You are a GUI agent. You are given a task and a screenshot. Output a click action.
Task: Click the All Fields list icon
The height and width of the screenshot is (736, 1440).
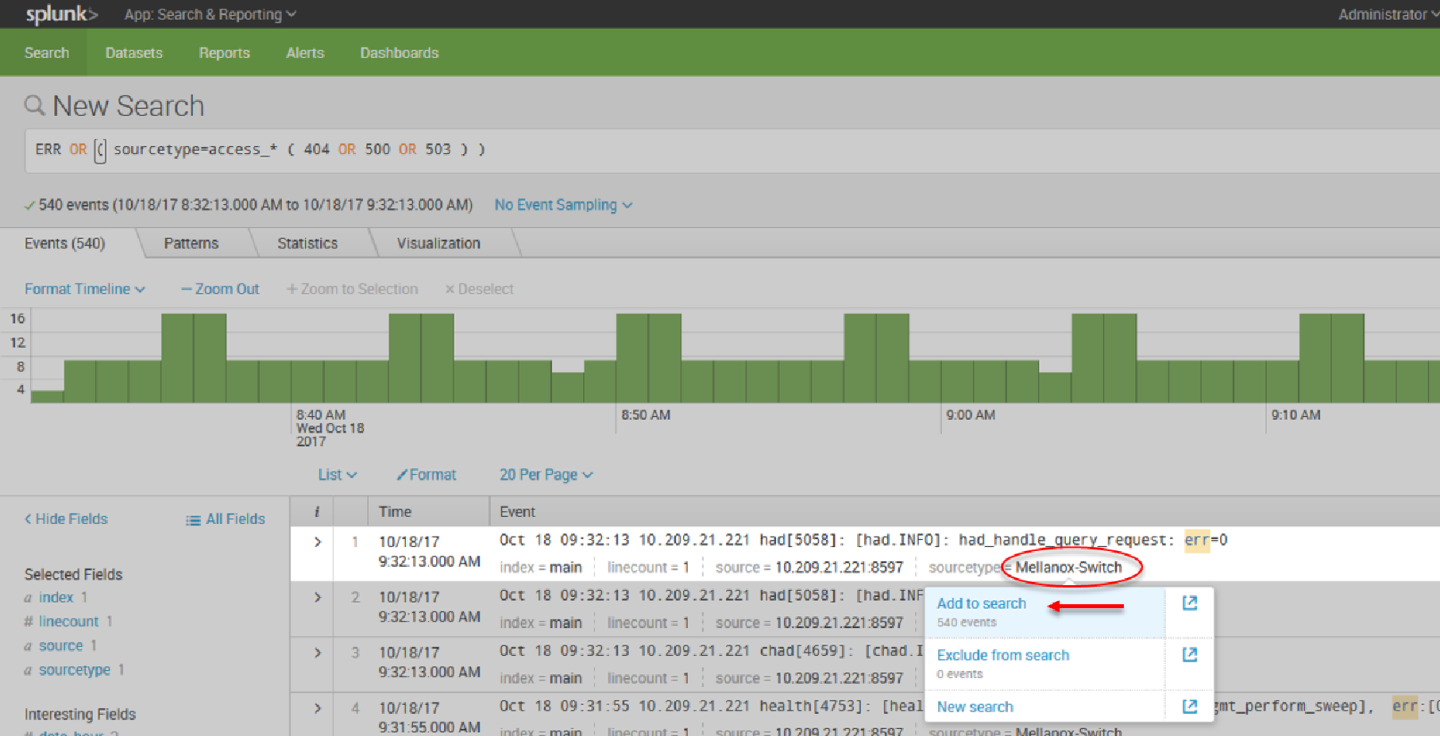193,518
